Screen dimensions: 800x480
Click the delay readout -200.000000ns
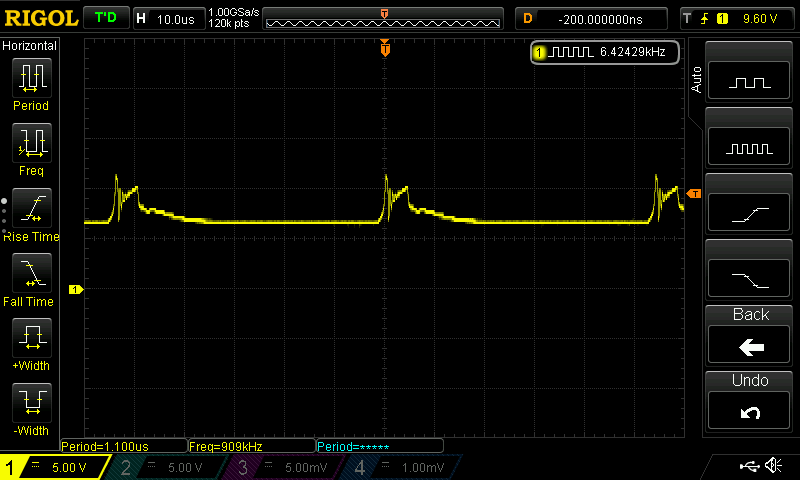(x=592, y=19)
